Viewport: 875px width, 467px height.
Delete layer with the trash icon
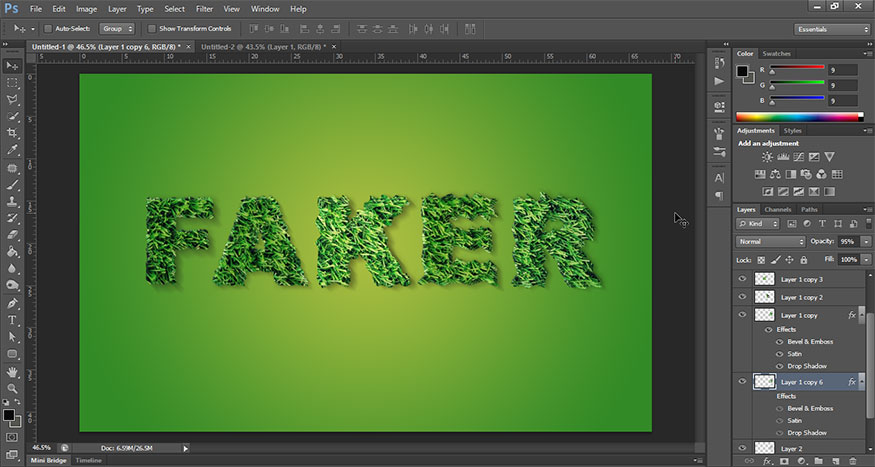(853, 461)
